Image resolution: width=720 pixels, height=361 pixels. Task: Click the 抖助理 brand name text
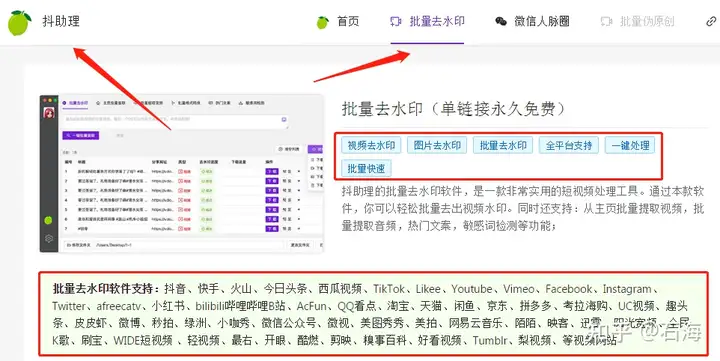click(61, 21)
